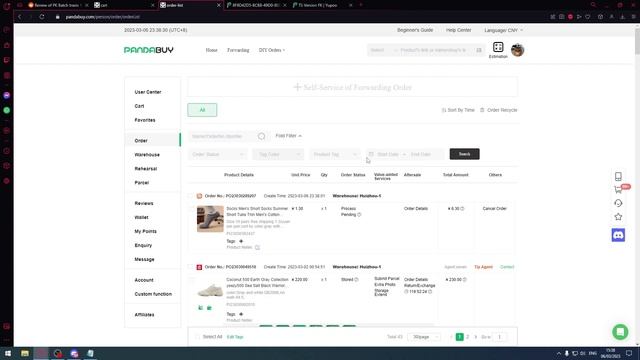The height and width of the screenshot is (360, 640).
Task: Expand the DIY Orders menu
Action: click(271, 50)
